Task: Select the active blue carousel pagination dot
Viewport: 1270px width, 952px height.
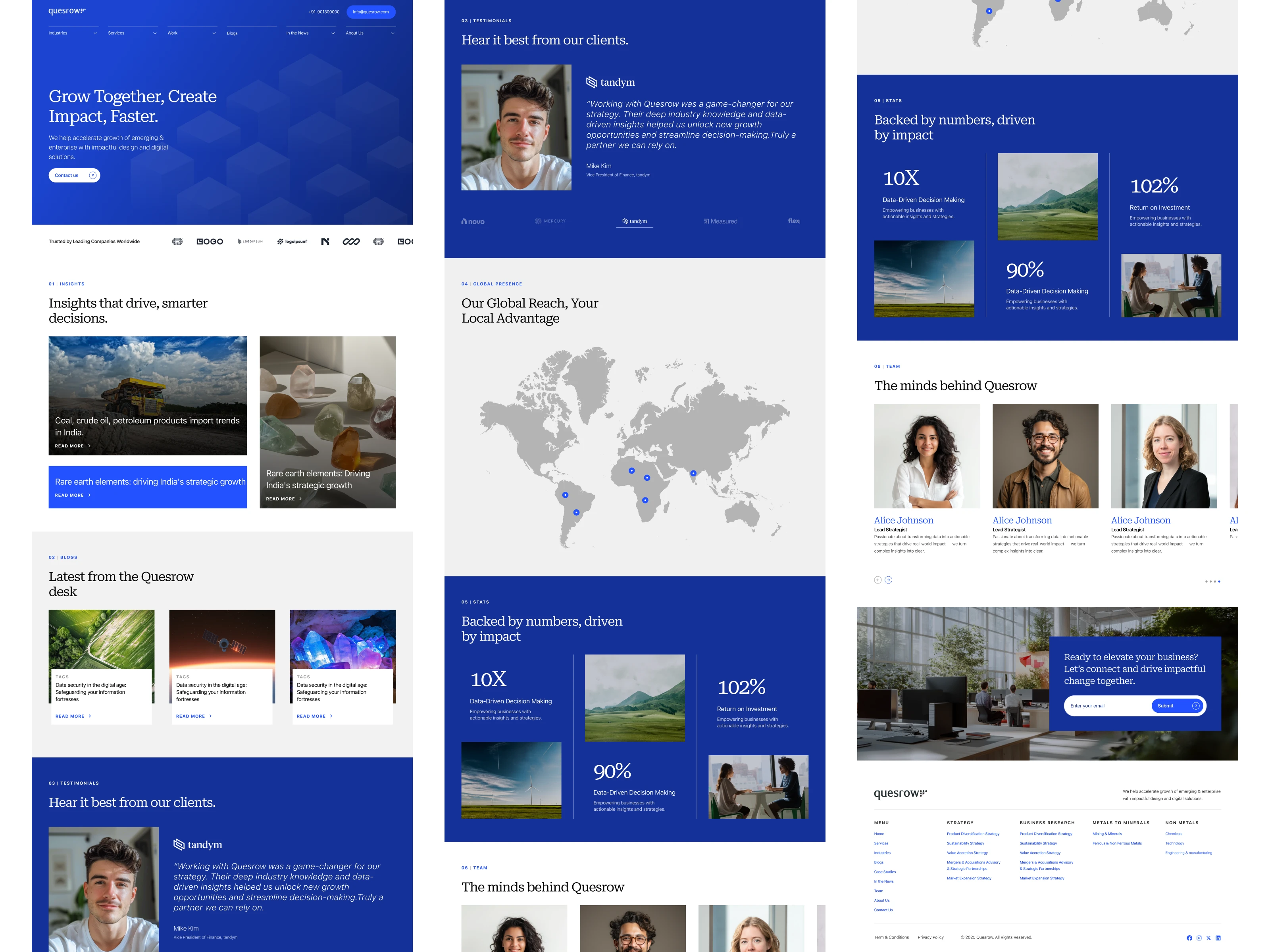Action: point(1219,582)
